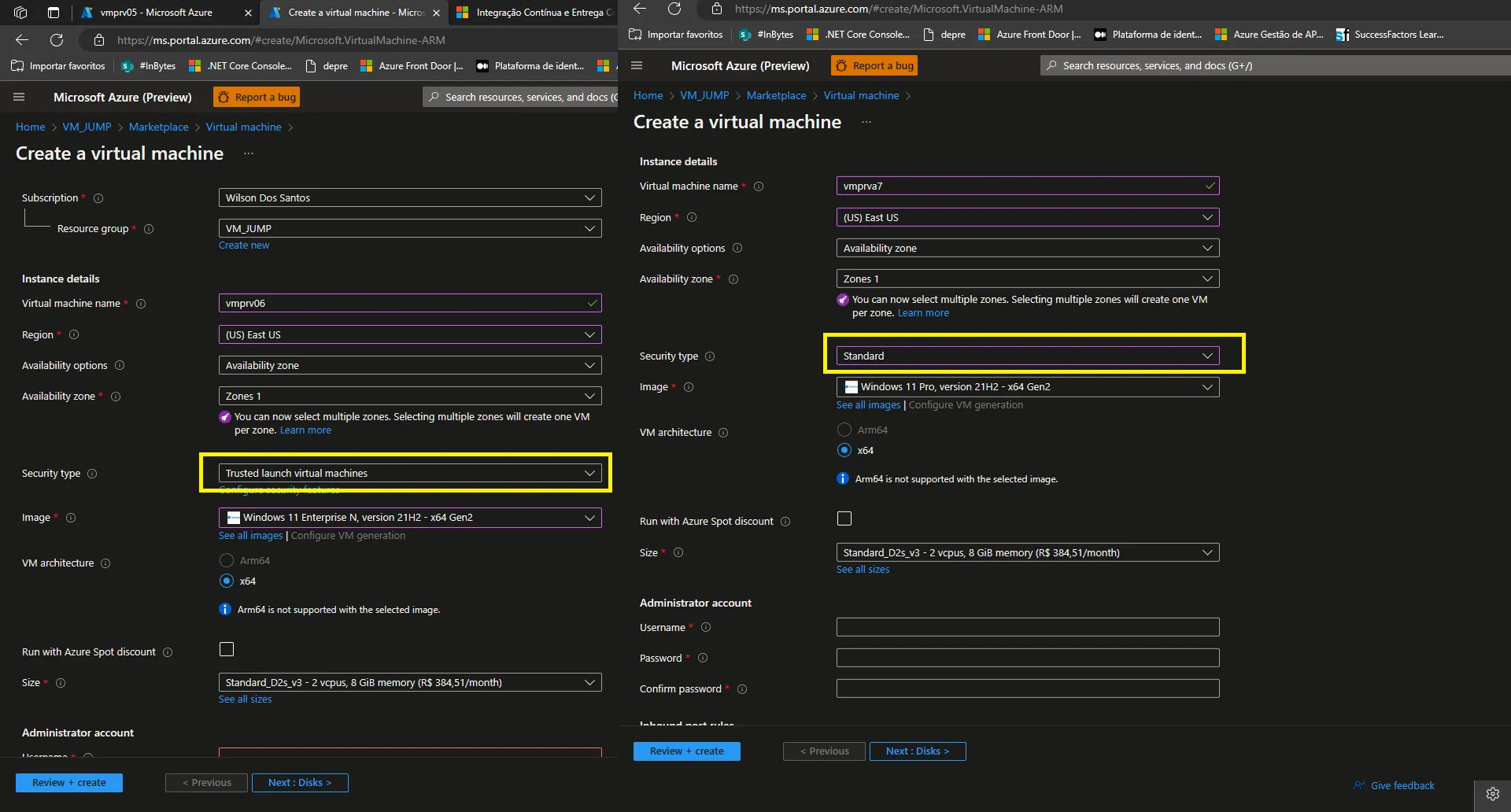This screenshot has height=812, width=1511.
Task: Open Standard security type dropdown in right window
Action: [1028, 356]
